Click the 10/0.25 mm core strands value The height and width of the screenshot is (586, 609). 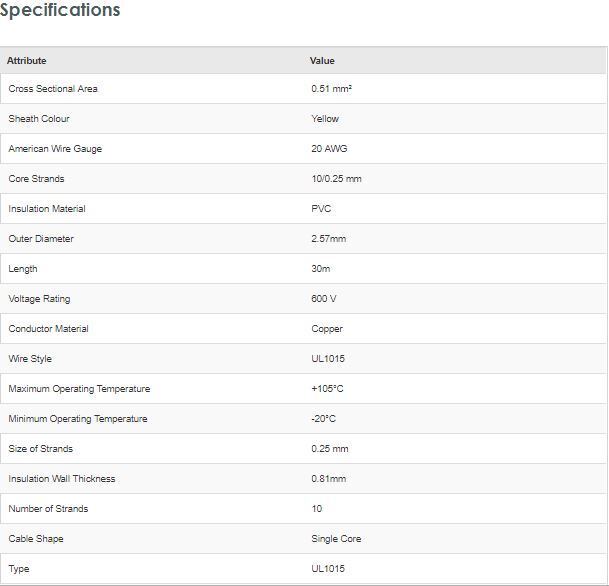pos(336,179)
